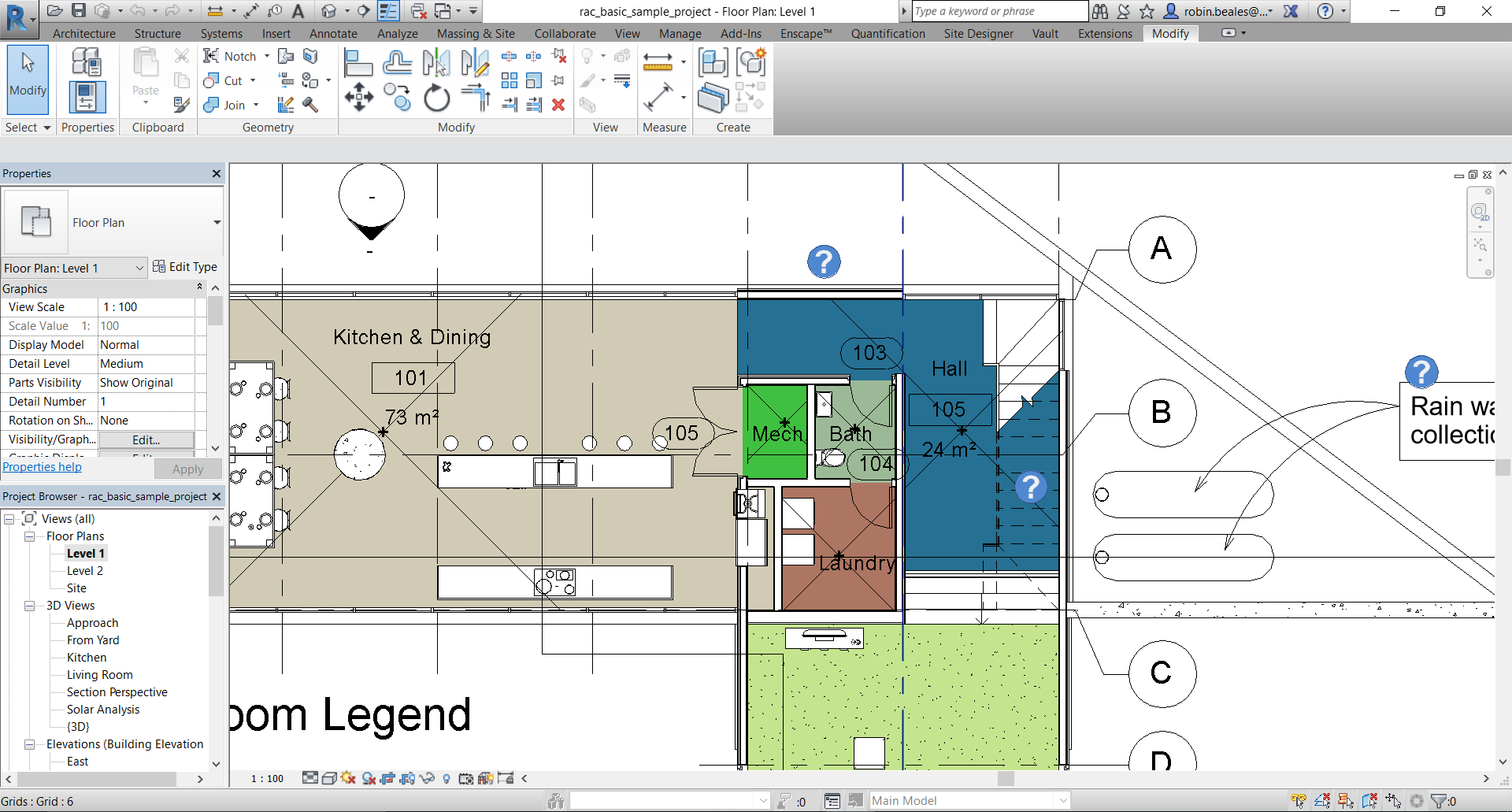
Task: Select the Move tool in Modify panel
Action: click(358, 98)
